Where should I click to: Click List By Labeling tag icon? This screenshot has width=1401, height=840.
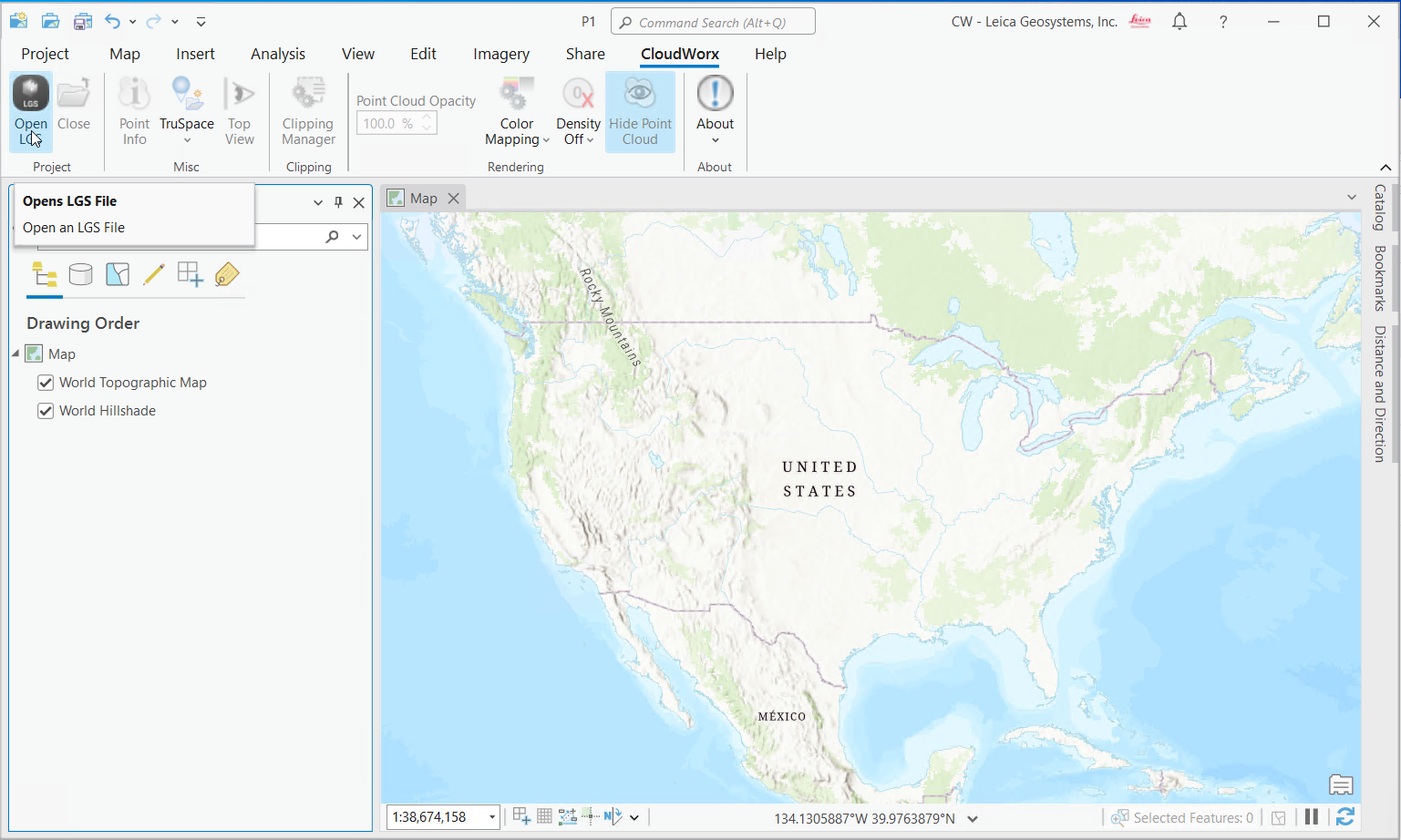(x=227, y=274)
